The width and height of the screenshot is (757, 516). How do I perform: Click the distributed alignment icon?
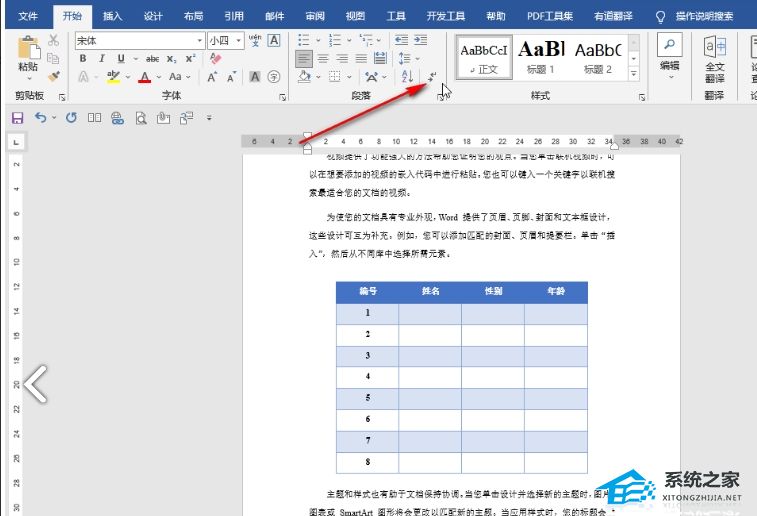pos(380,59)
